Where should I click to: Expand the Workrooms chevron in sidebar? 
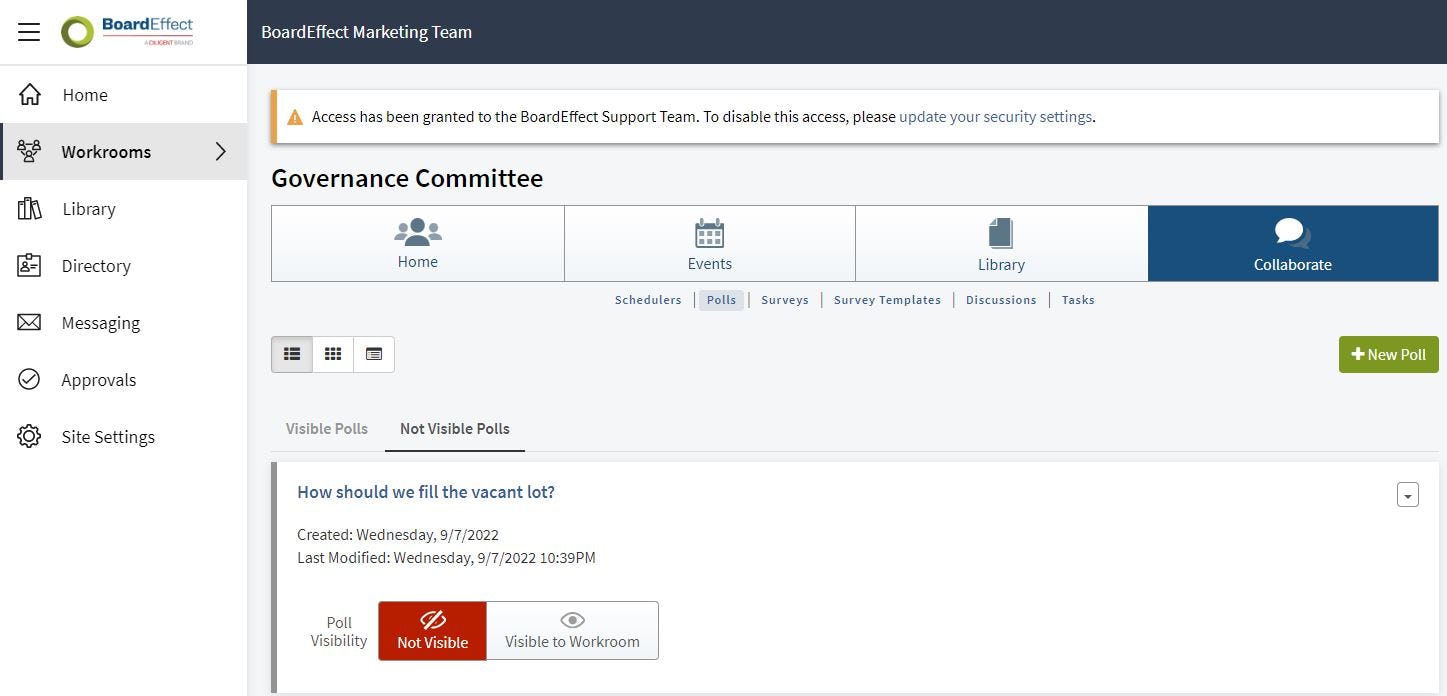(221, 151)
